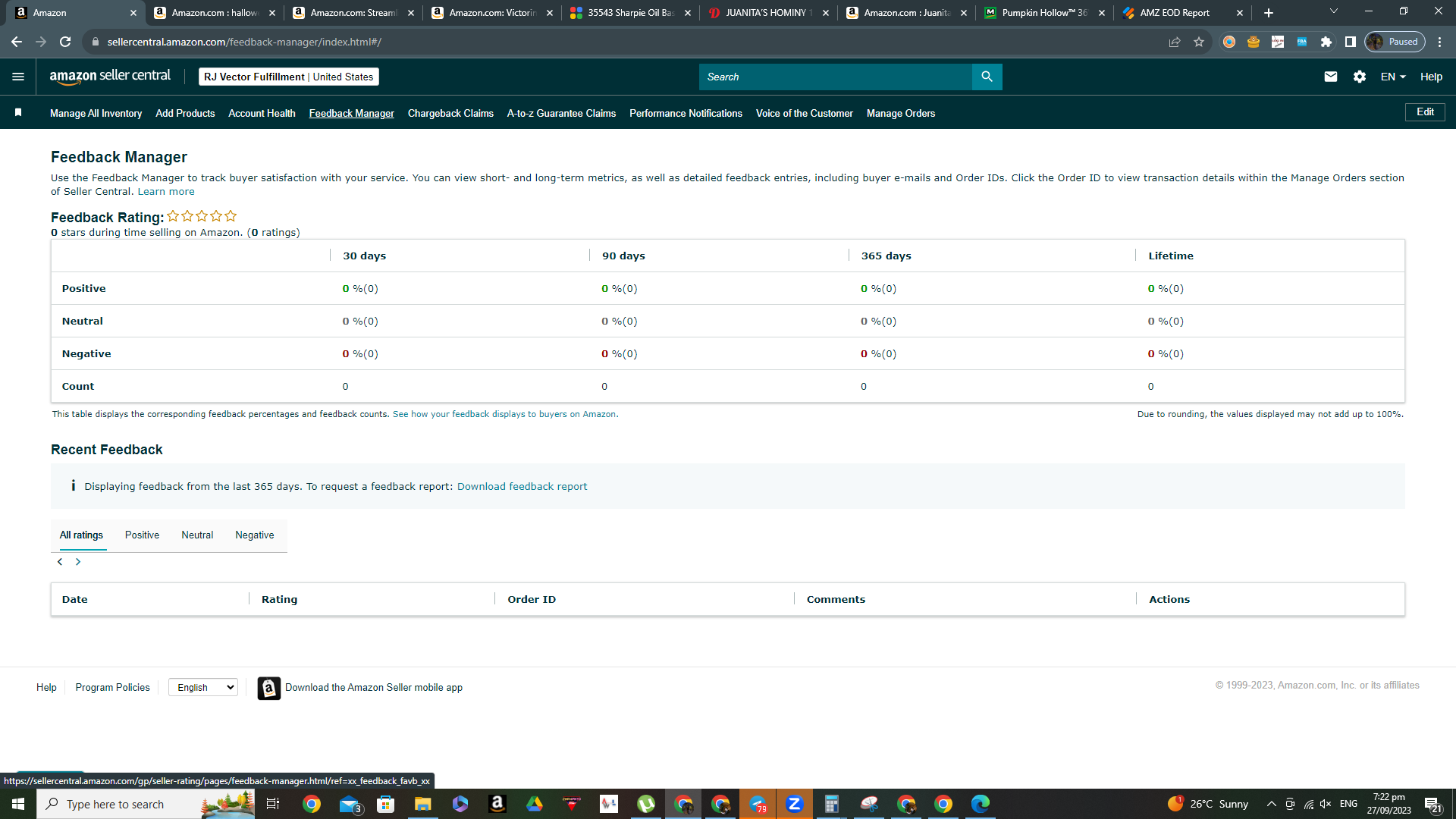This screenshot has width=1456, height=819.
Task: Open the Chrome extensions puzzle icon
Action: pyautogui.click(x=1326, y=42)
